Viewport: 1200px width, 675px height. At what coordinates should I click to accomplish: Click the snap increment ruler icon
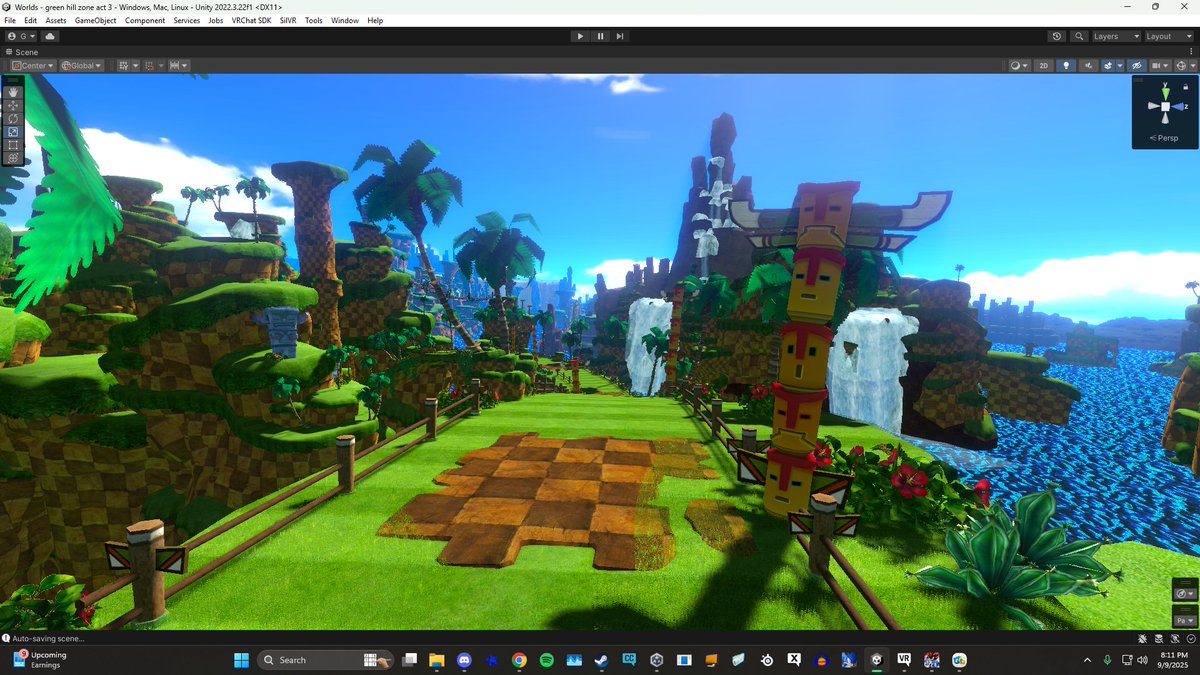coord(174,65)
